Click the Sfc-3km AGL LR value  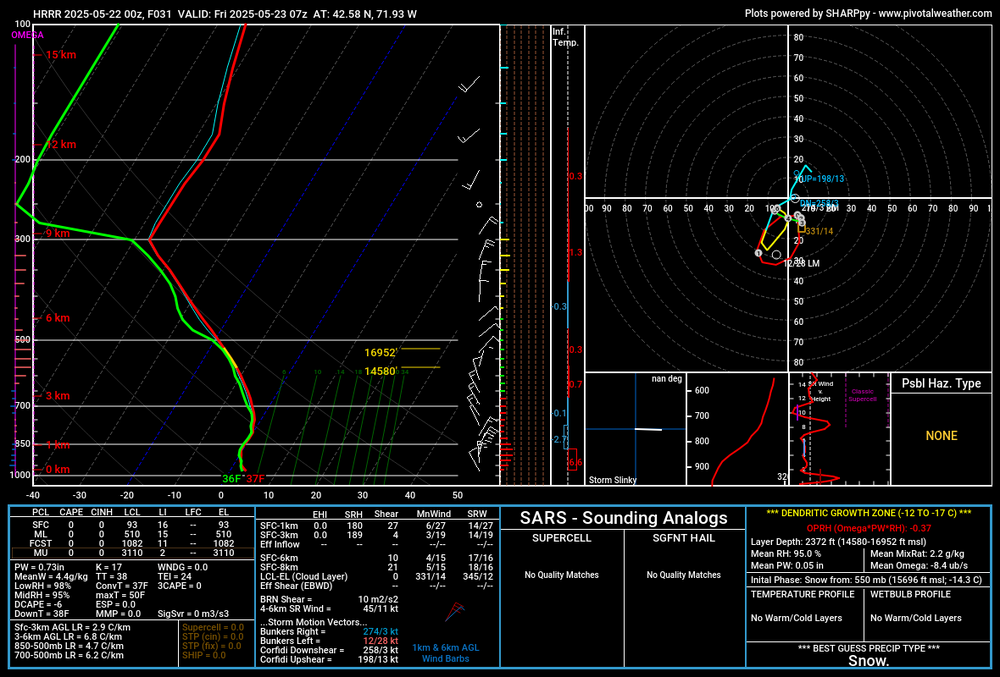point(72,627)
